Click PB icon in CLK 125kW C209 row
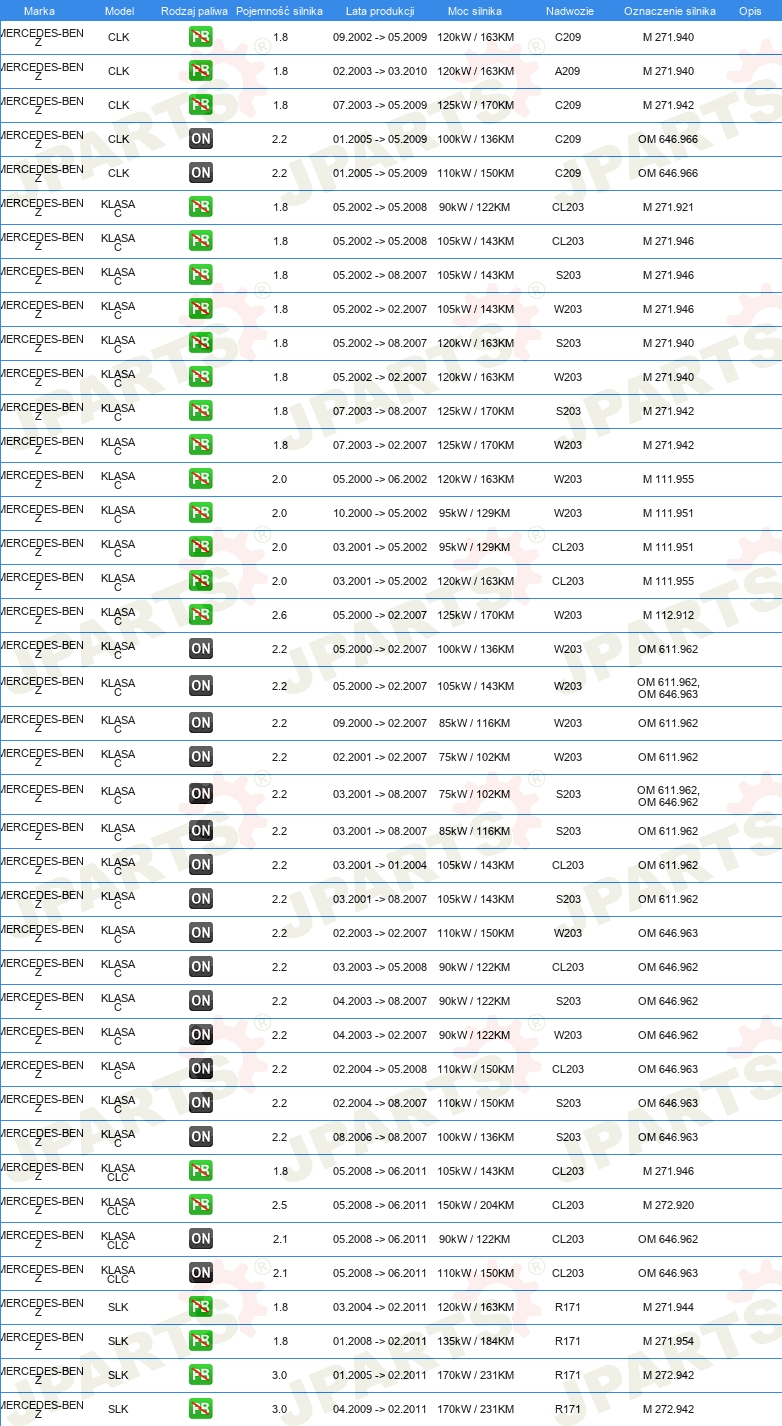The image size is (782, 1426). coord(201,105)
